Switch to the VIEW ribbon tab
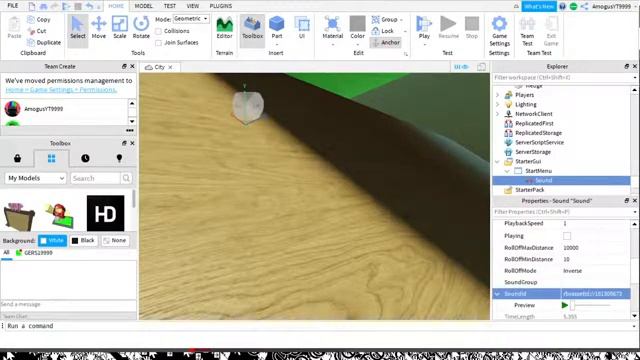640x360 pixels. tap(193, 6)
